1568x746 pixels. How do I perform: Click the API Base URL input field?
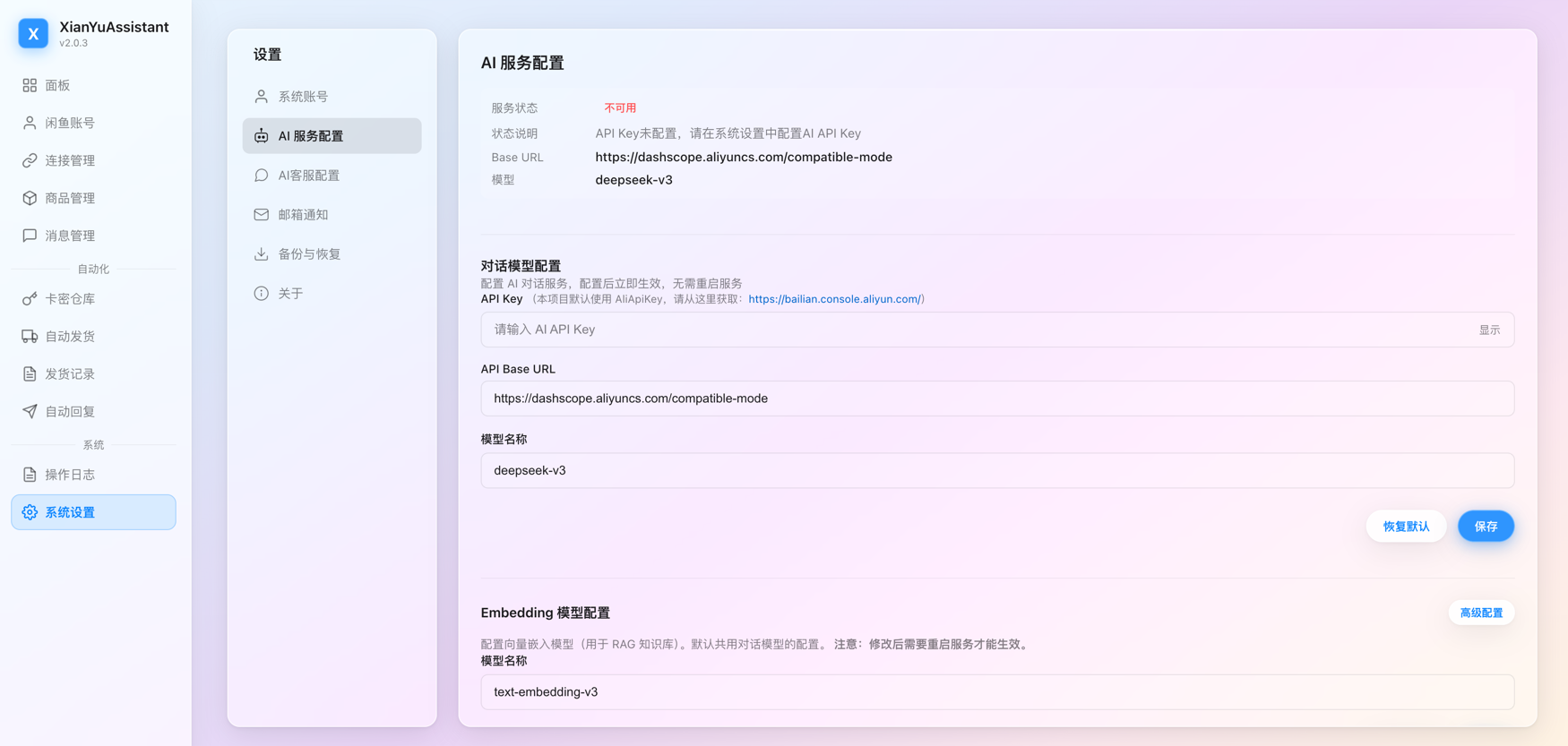(997, 399)
